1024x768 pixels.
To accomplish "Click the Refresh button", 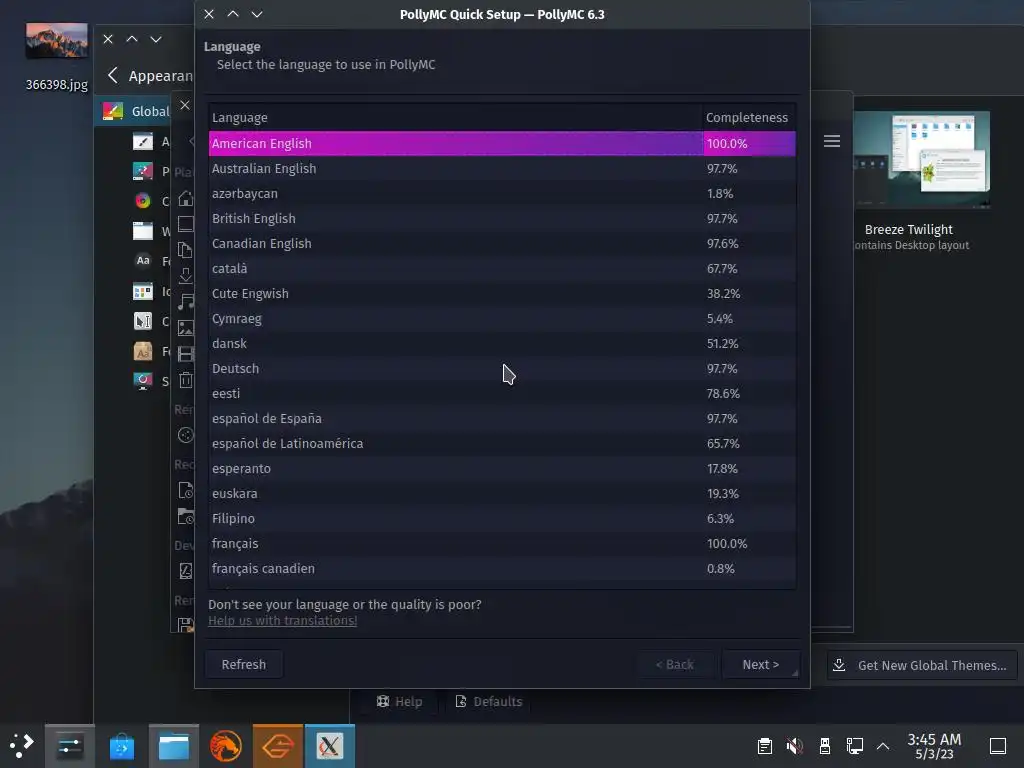I will [244, 664].
